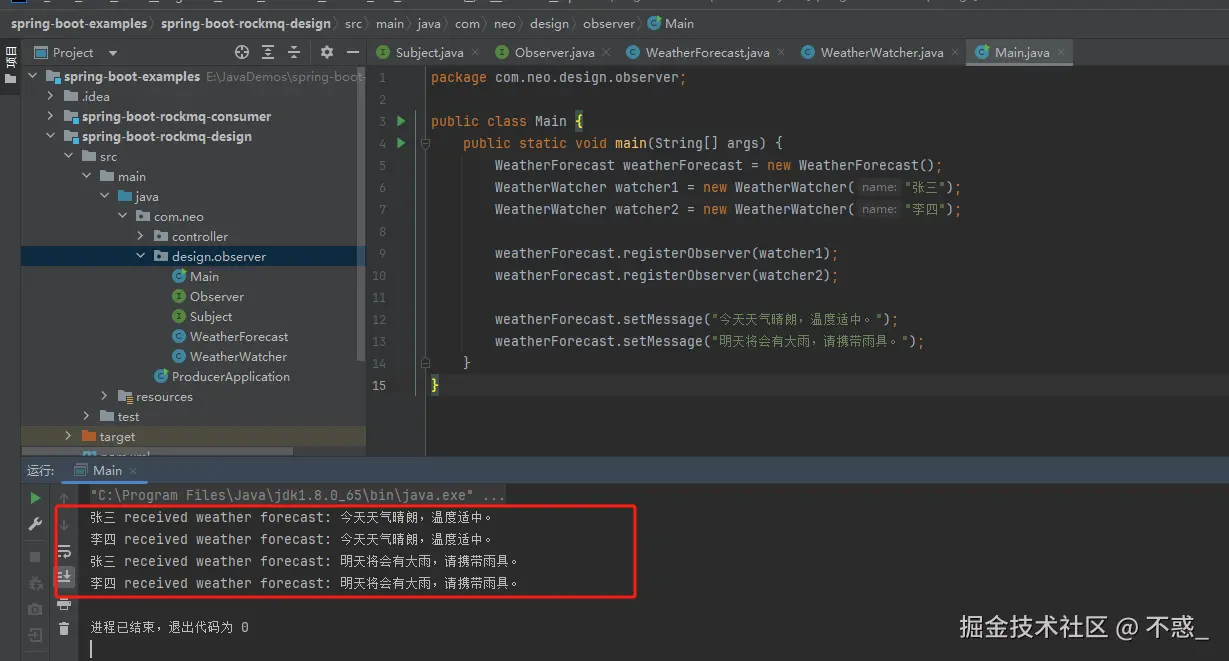Click design breadcrumb in navigation bar
Screen dimensions: 1229x661
(x=549, y=23)
